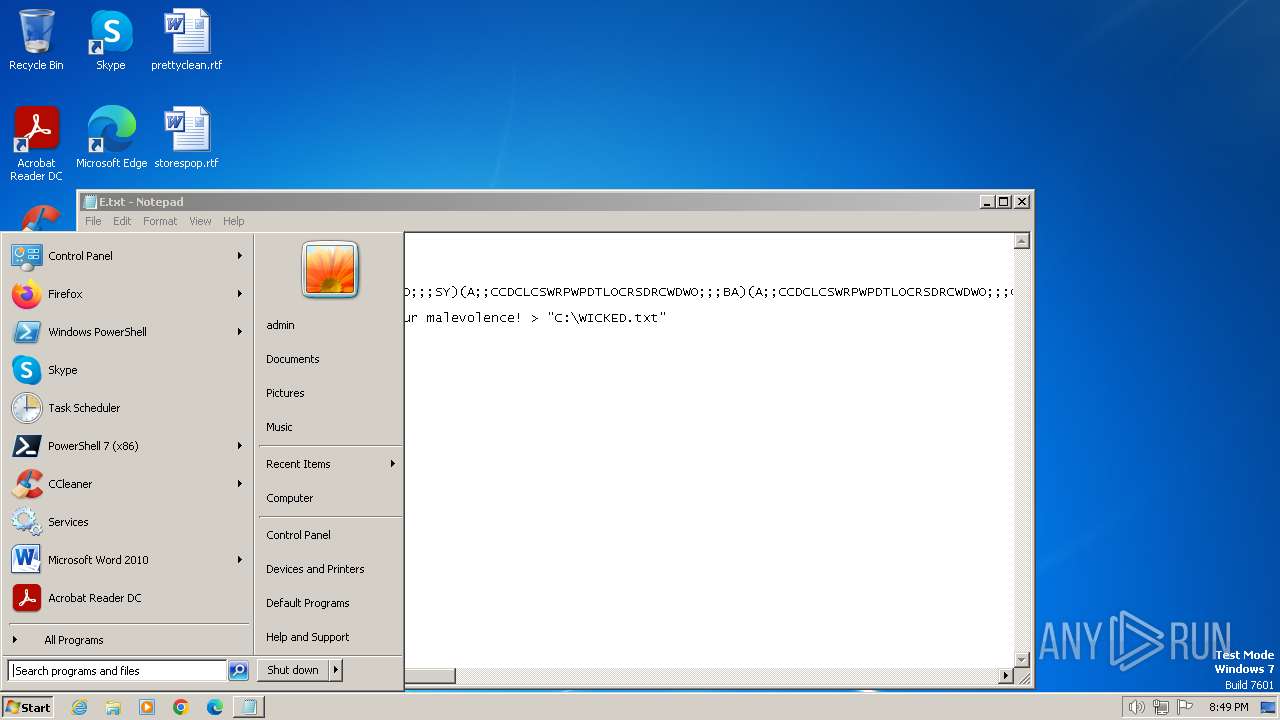1280x720 pixels.
Task: Launch Acrobat Reader DC from Start menu
Action: coord(127,598)
